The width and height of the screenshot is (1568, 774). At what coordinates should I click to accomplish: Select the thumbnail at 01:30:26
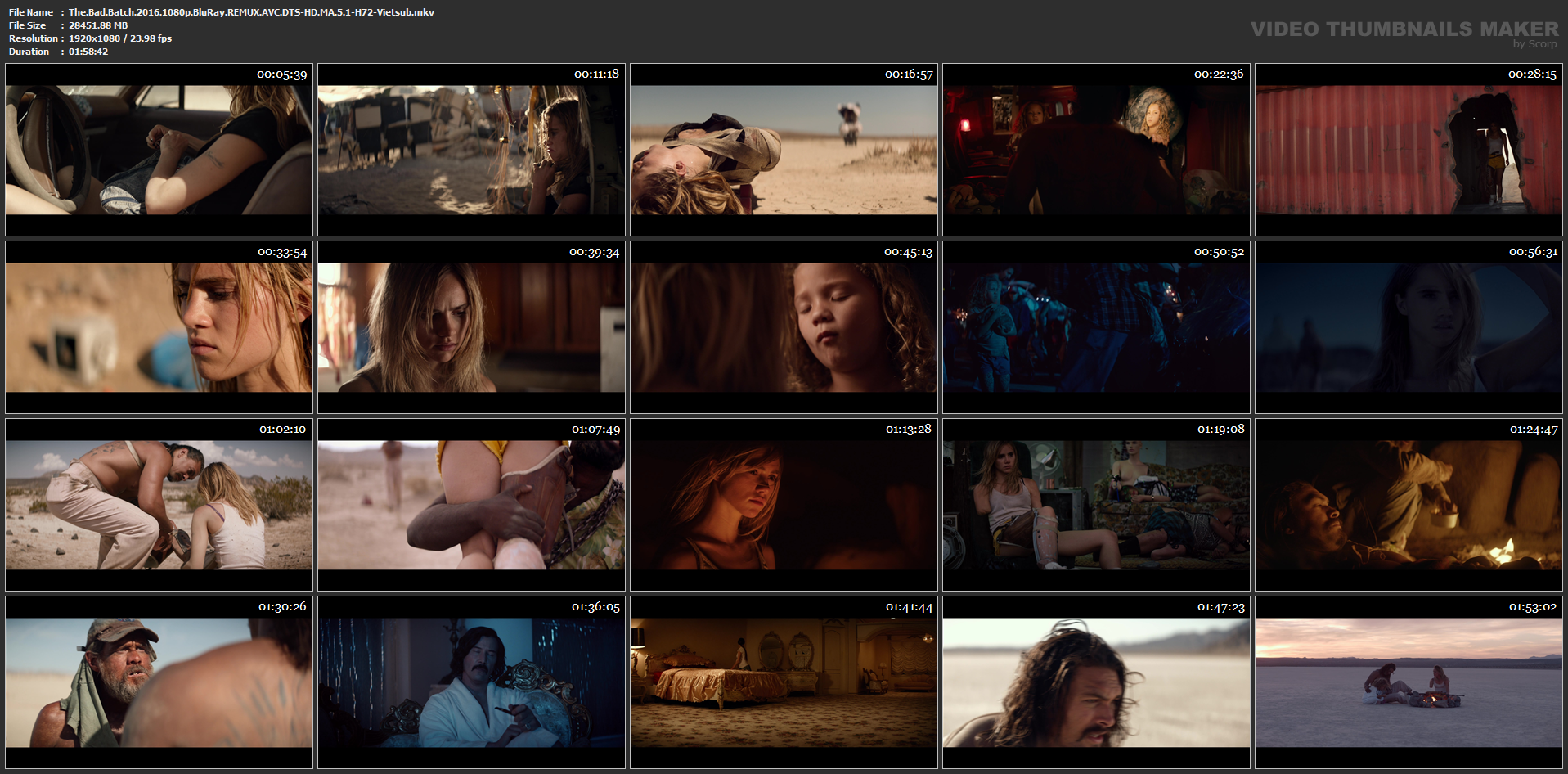159,682
